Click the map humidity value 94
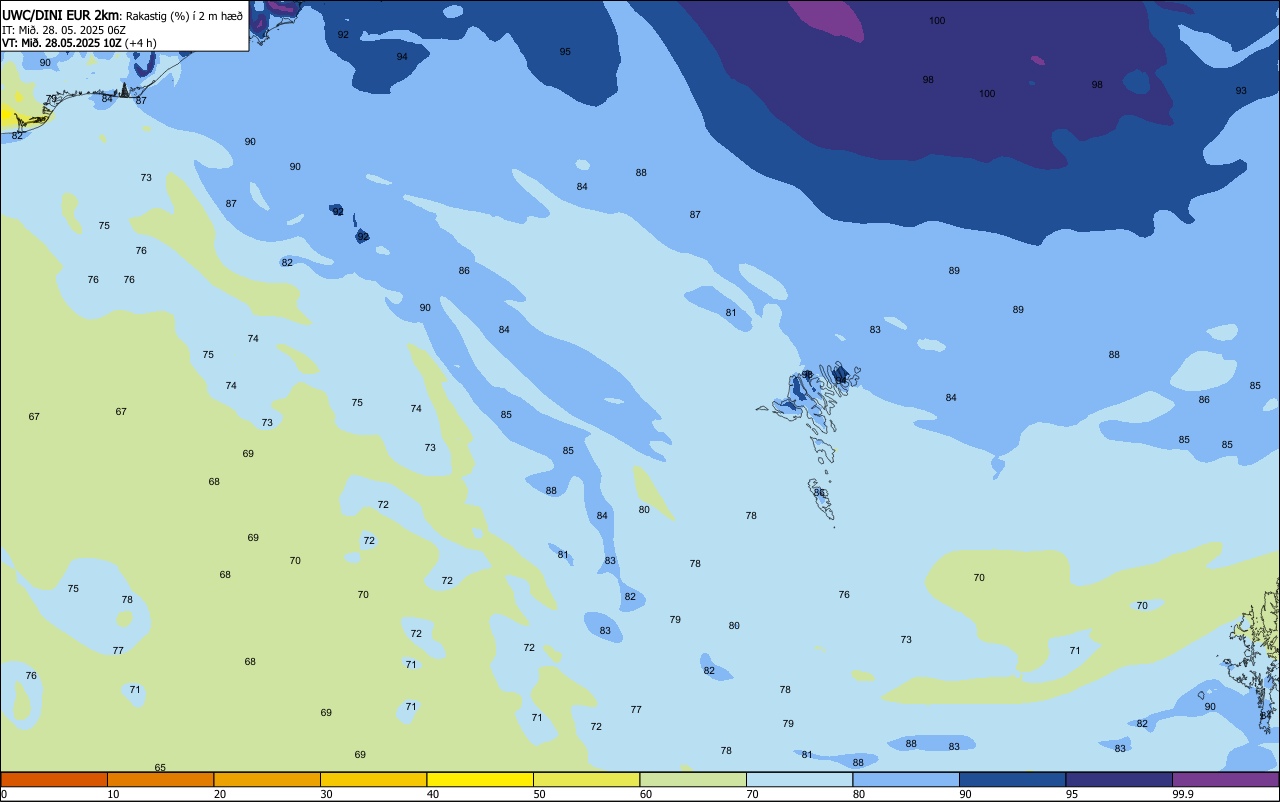1280x802 pixels. tap(402, 57)
